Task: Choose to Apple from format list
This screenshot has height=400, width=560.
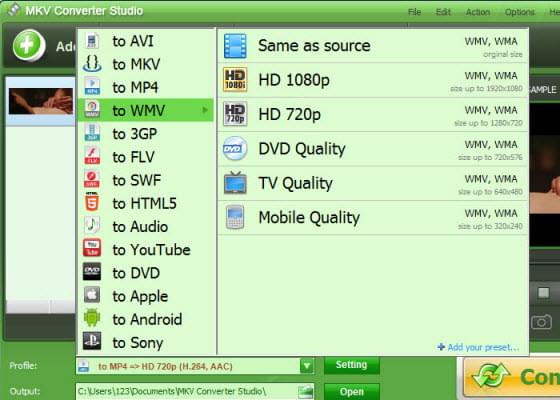Action: tap(146, 296)
